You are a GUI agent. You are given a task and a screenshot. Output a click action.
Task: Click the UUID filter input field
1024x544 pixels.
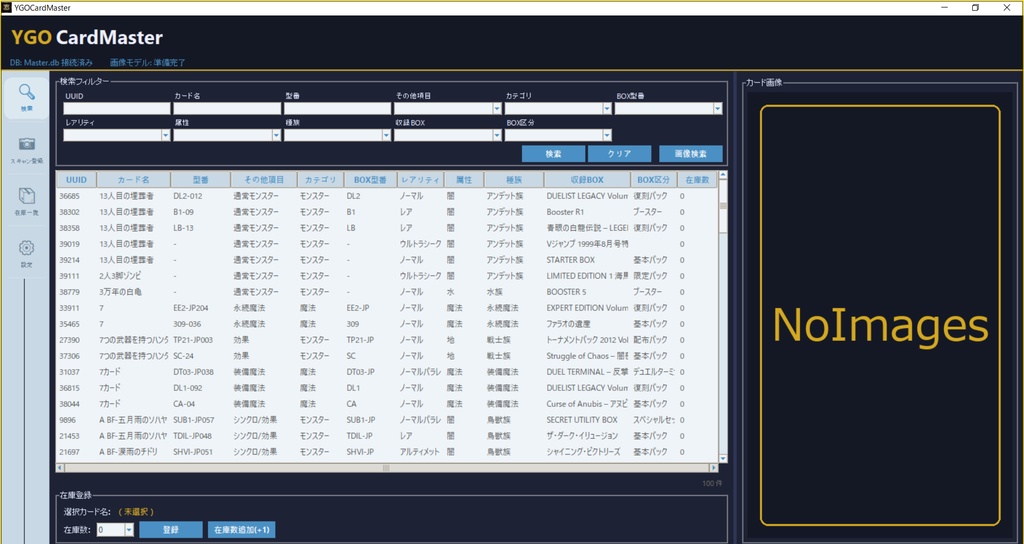point(116,108)
